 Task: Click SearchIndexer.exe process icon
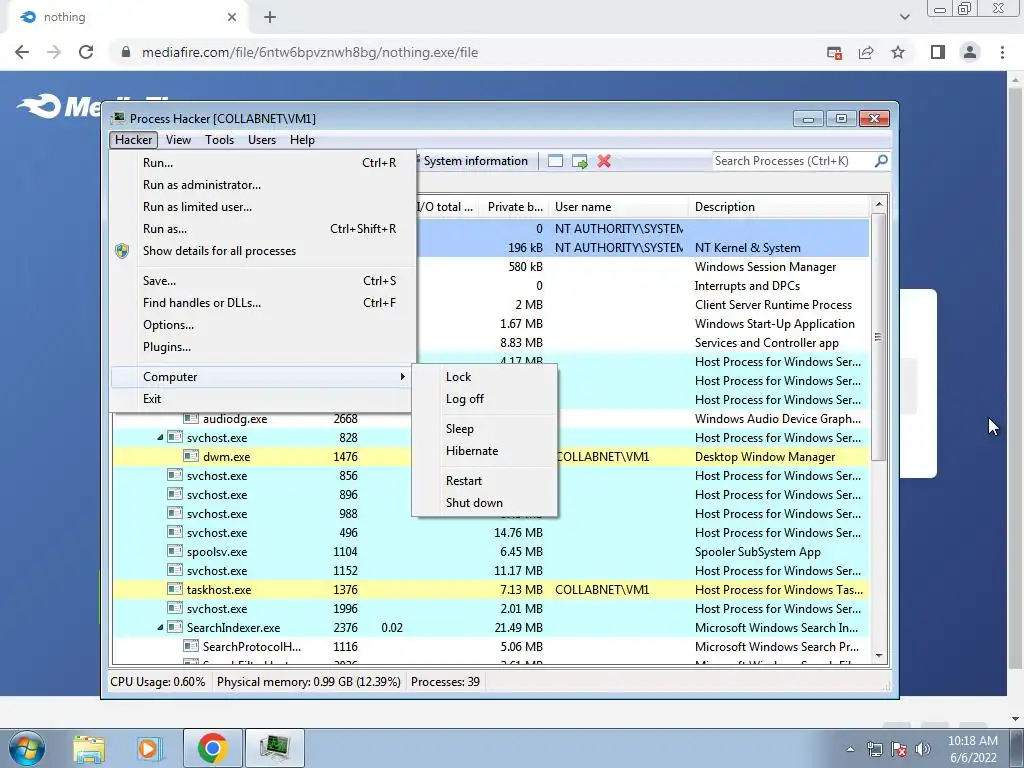pos(174,628)
